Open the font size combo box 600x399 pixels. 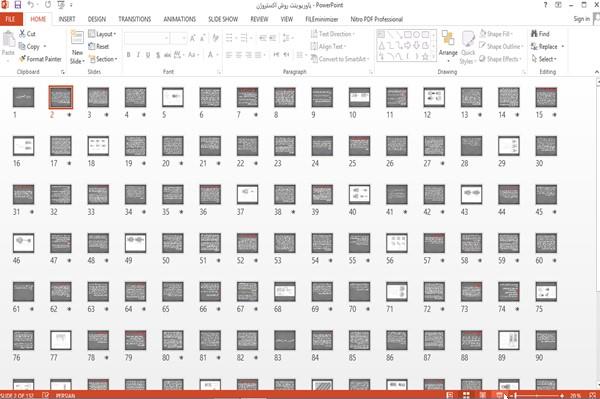click(178, 38)
